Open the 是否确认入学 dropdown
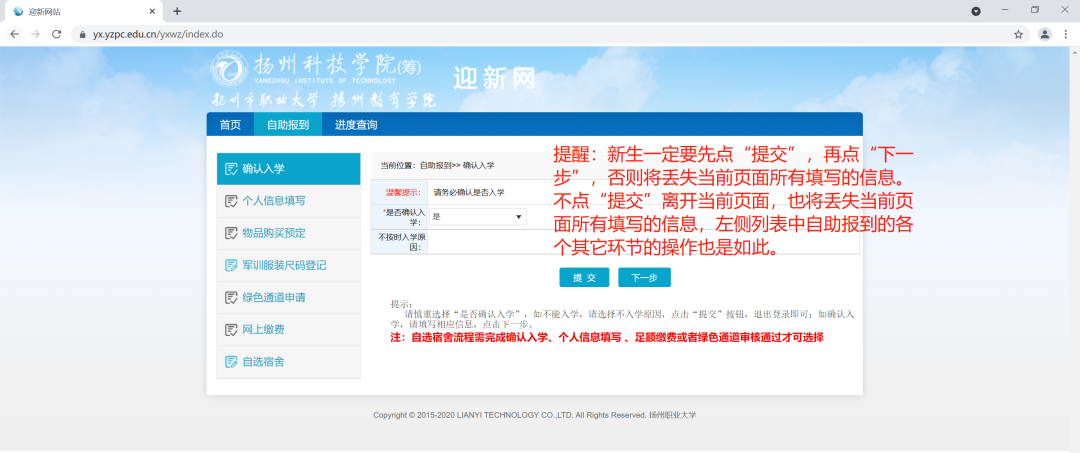 click(477, 217)
